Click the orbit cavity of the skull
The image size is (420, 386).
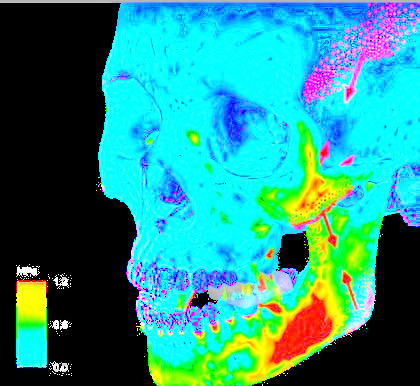coord(245,133)
